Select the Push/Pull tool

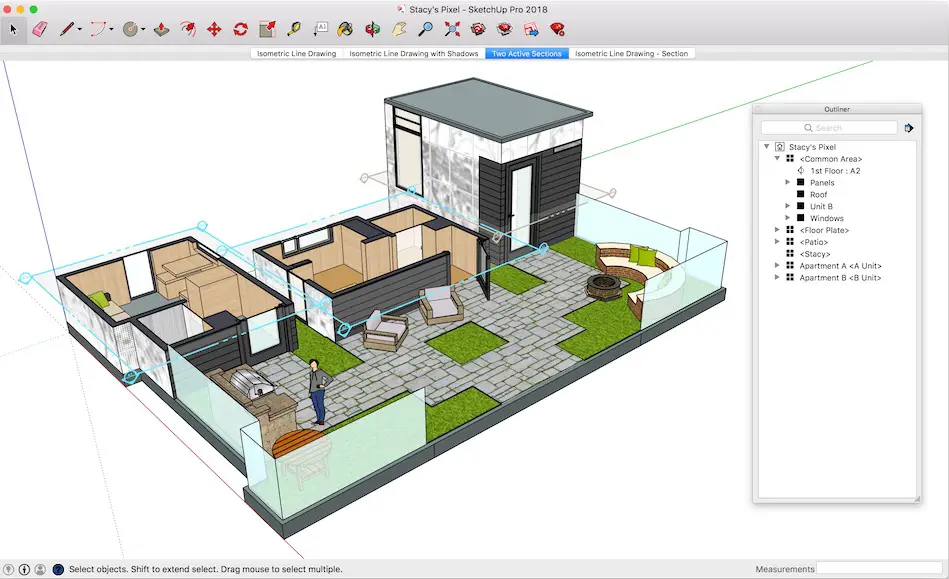pos(161,29)
